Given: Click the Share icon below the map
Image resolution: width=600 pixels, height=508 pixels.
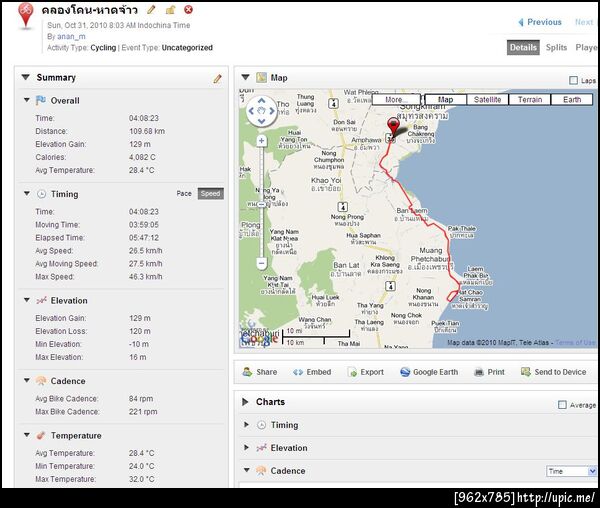Looking at the screenshot, I should (248, 371).
